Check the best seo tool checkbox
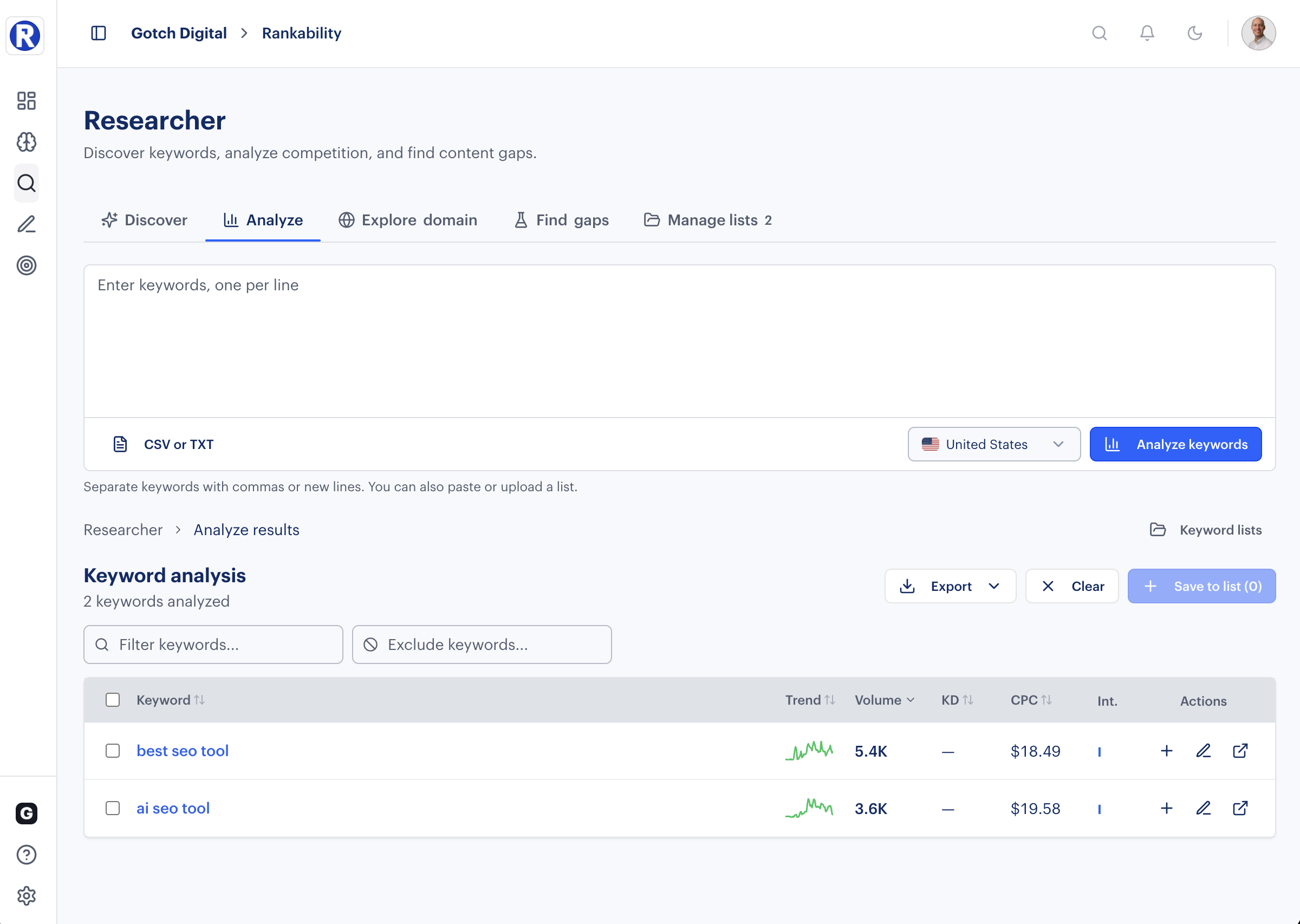Image resolution: width=1300 pixels, height=924 pixels. click(113, 751)
